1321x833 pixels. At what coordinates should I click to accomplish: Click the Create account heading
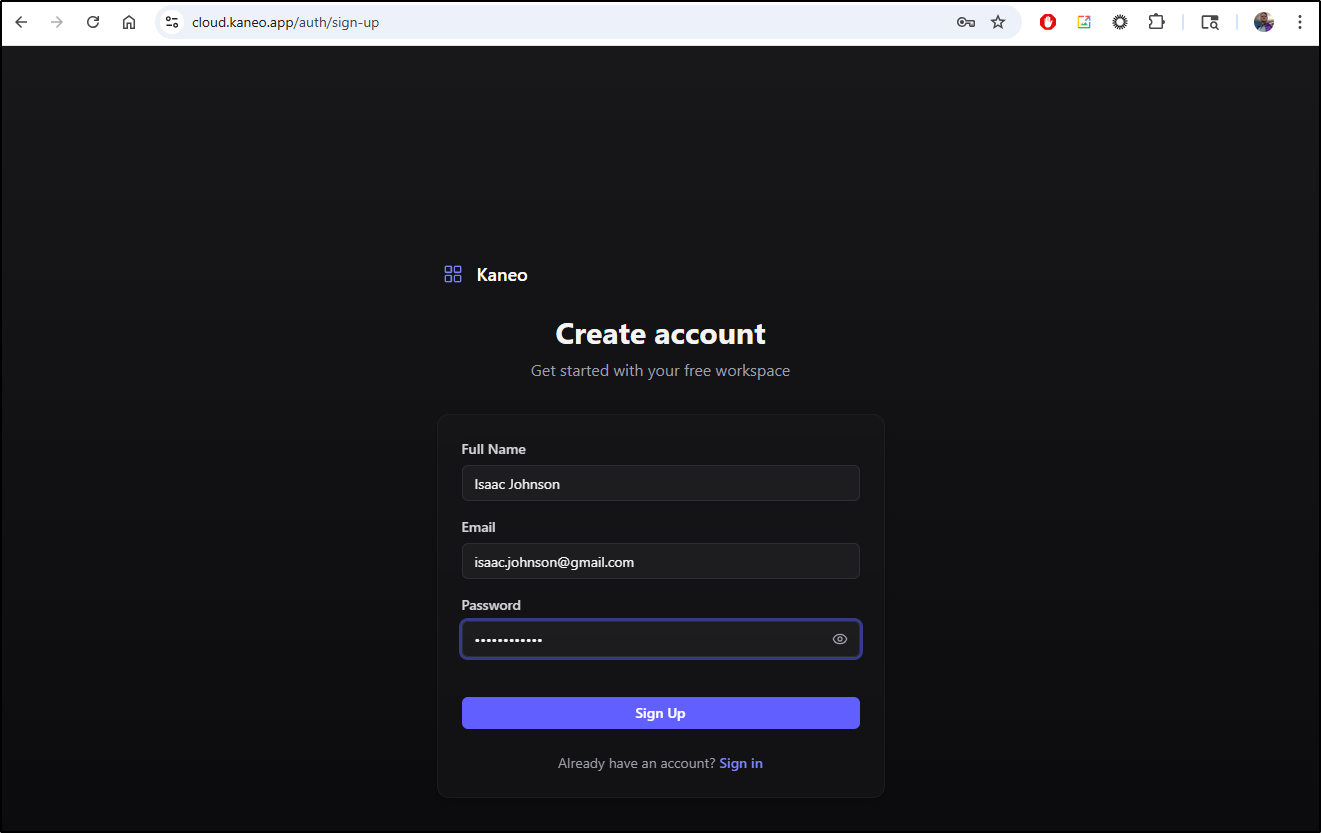tap(661, 334)
